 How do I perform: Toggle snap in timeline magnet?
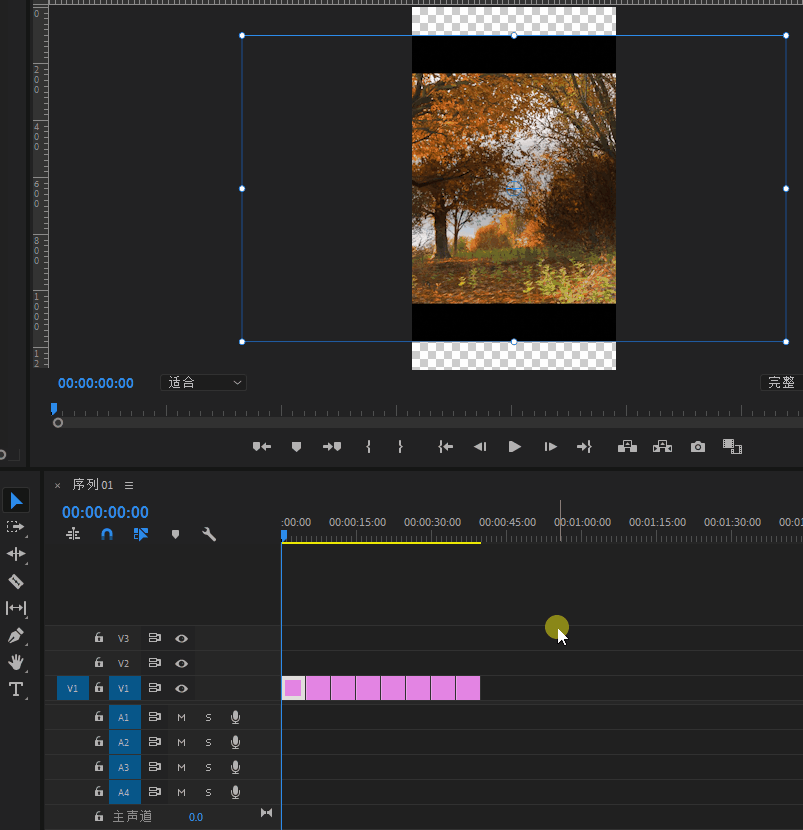107,535
